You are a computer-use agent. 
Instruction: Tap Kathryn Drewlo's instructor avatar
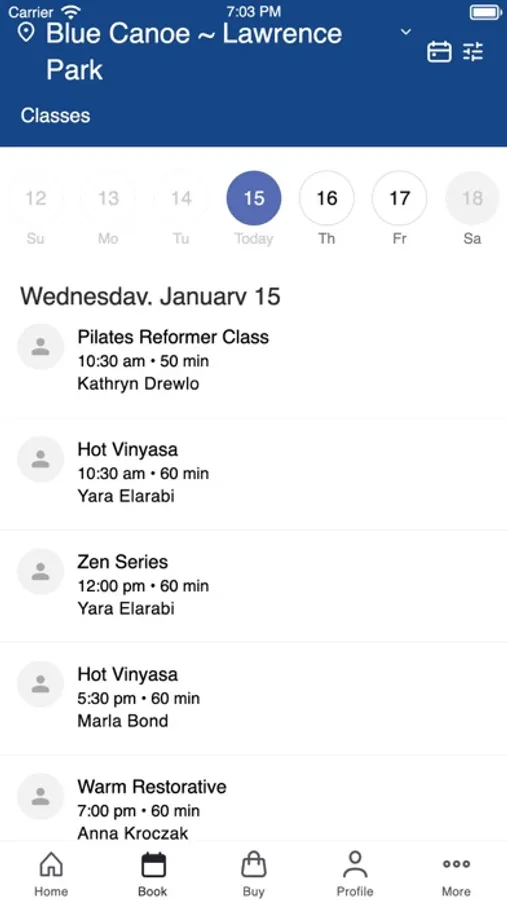(x=40, y=347)
